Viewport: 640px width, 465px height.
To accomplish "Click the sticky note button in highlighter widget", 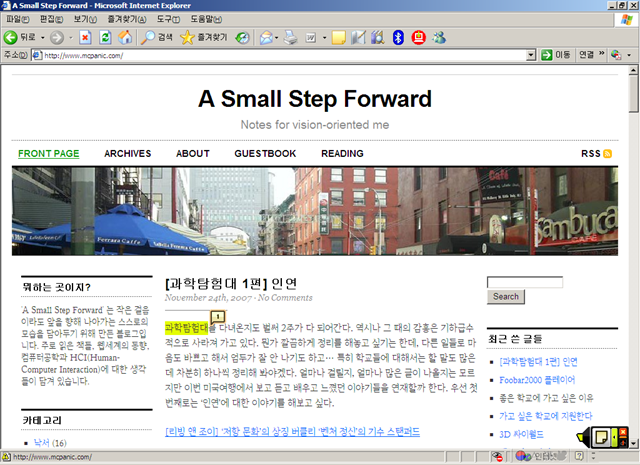I will coord(602,437).
